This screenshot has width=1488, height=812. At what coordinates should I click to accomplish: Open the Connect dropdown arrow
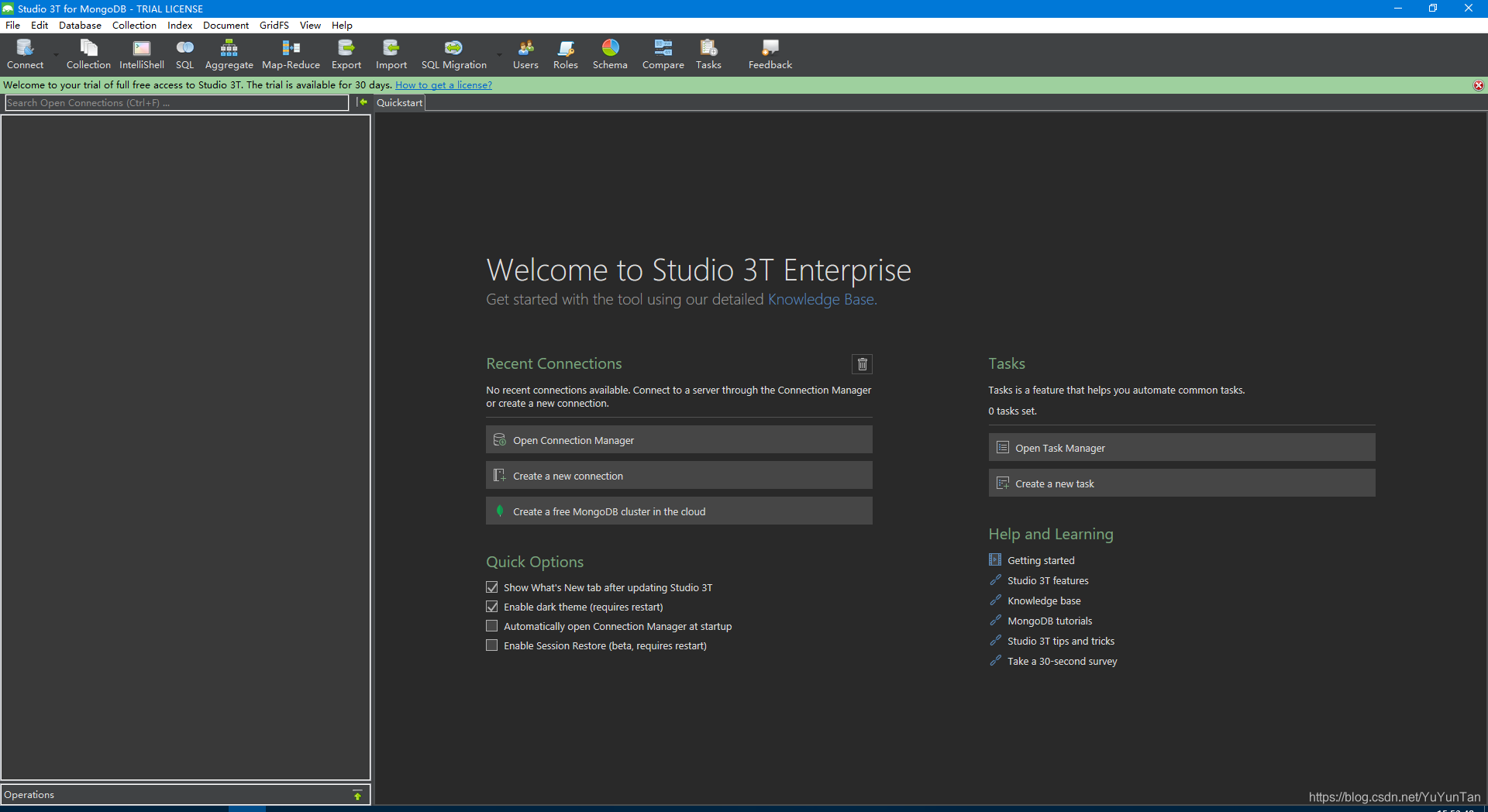(56, 54)
